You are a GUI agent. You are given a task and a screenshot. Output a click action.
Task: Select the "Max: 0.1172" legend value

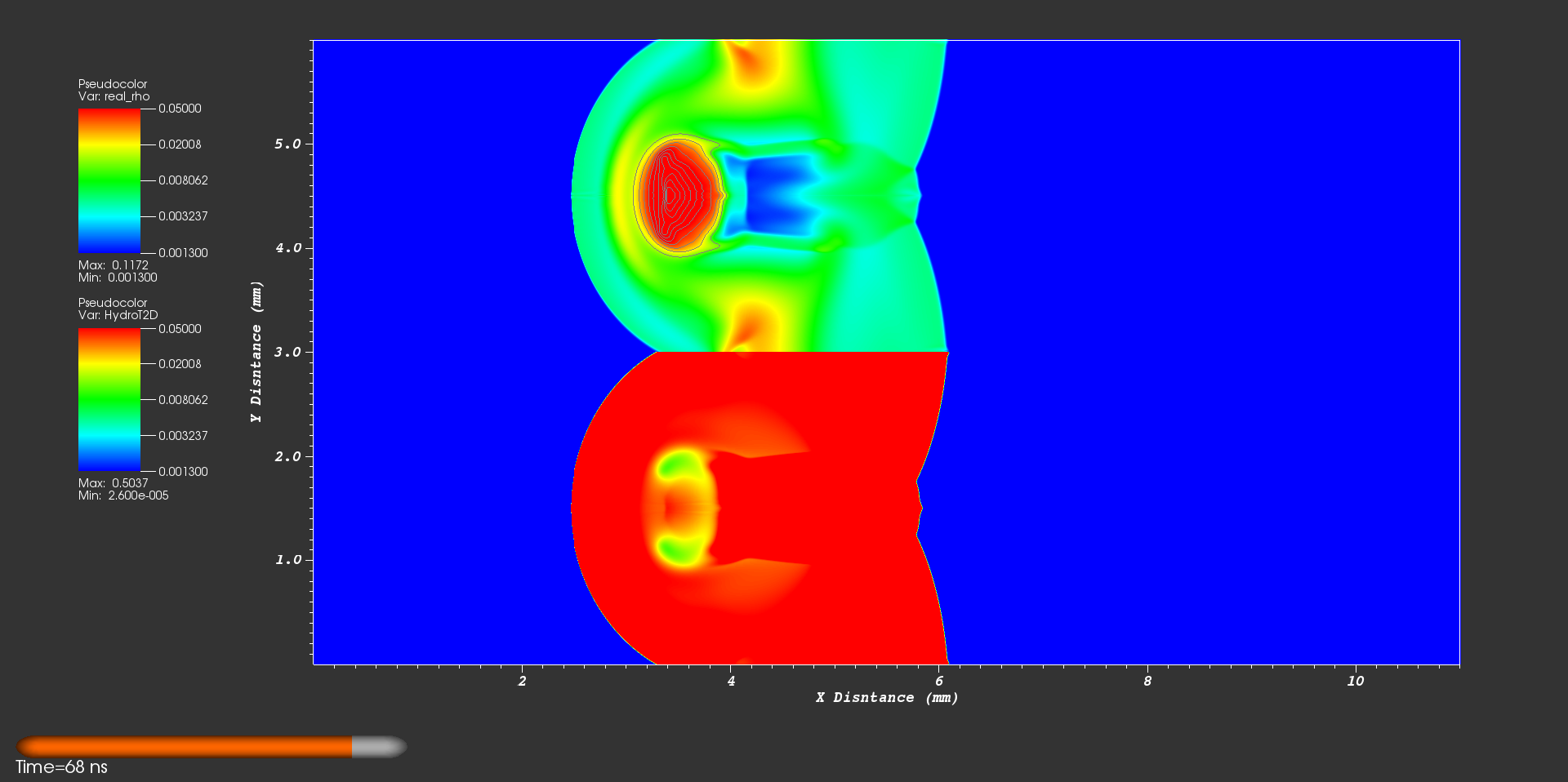(x=113, y=265)
